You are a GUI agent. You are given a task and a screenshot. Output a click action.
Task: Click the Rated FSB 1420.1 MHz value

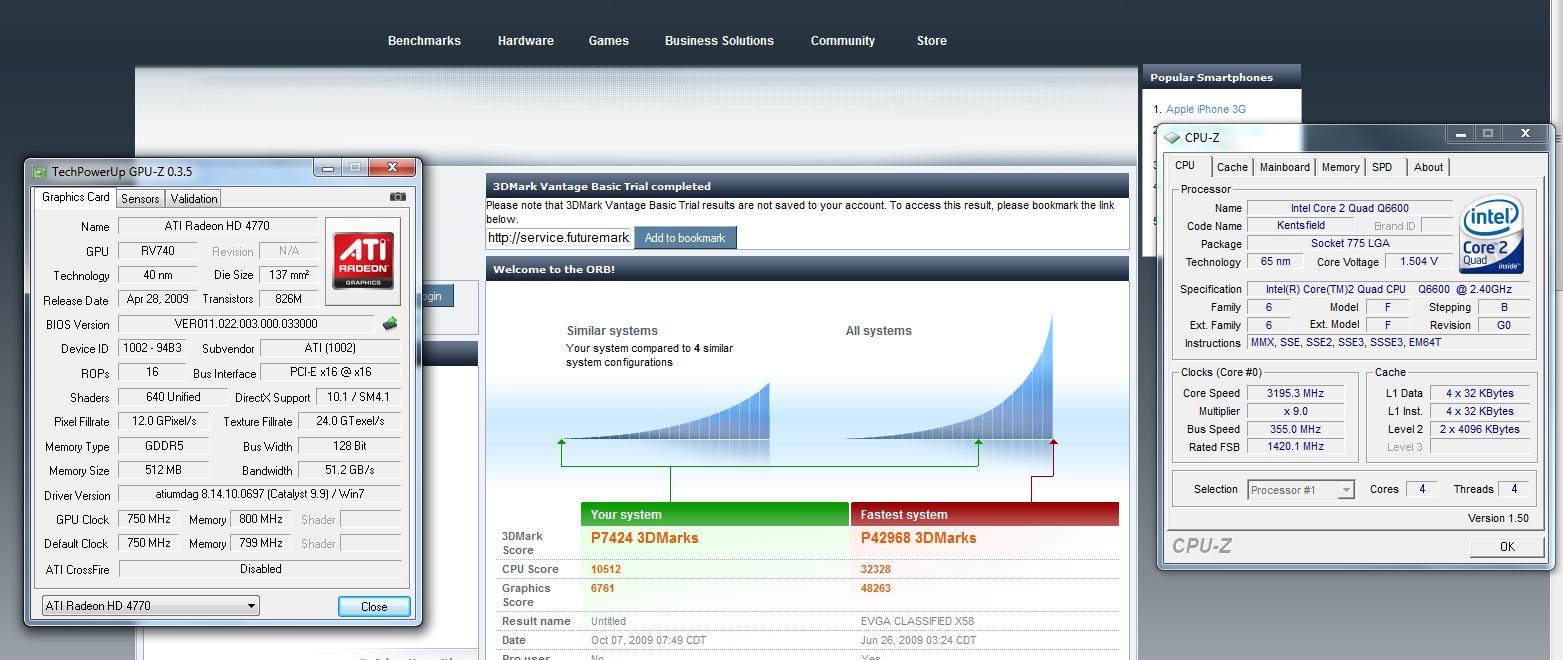(x=1295, y=447)
